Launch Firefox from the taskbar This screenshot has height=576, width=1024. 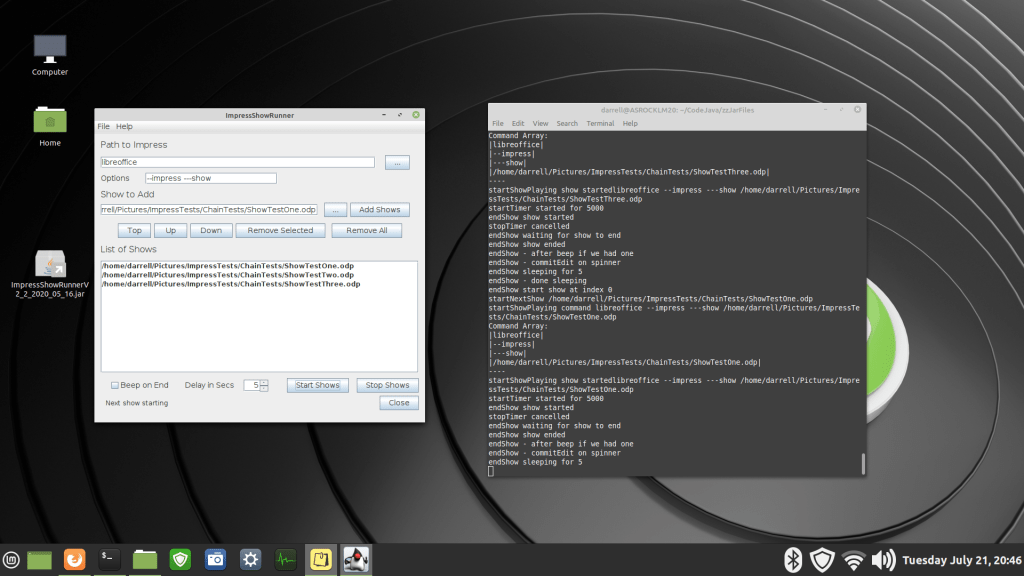[x=74, y=560]
